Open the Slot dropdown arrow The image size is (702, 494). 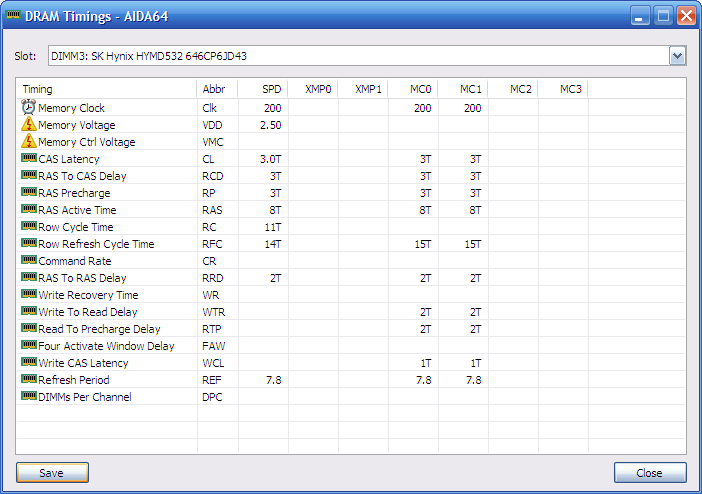pyautogui.click(x=677, y=56)
